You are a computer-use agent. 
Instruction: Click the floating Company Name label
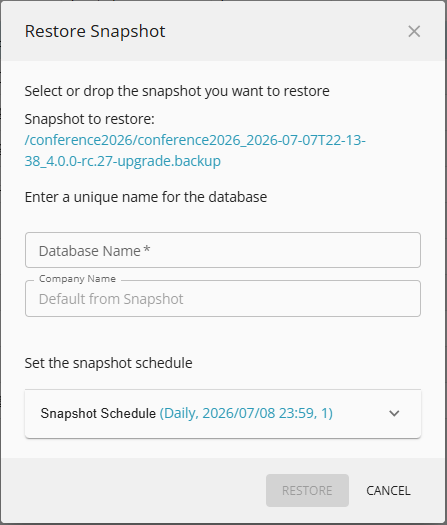[77, 279]
